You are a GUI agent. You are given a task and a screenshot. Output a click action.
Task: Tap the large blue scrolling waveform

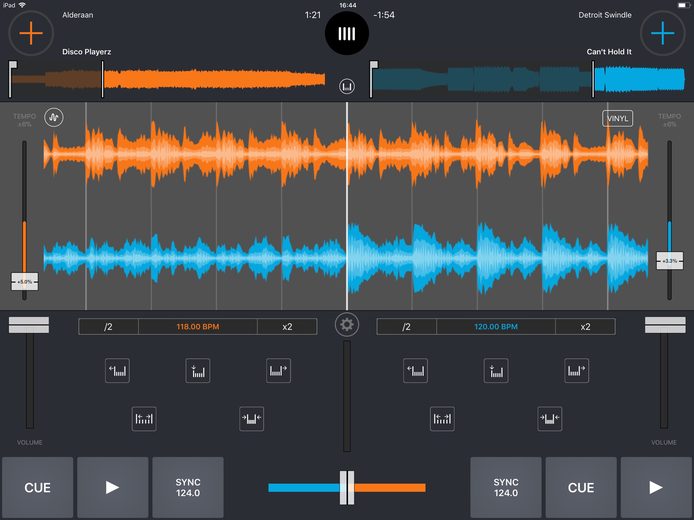pos(345,258)
